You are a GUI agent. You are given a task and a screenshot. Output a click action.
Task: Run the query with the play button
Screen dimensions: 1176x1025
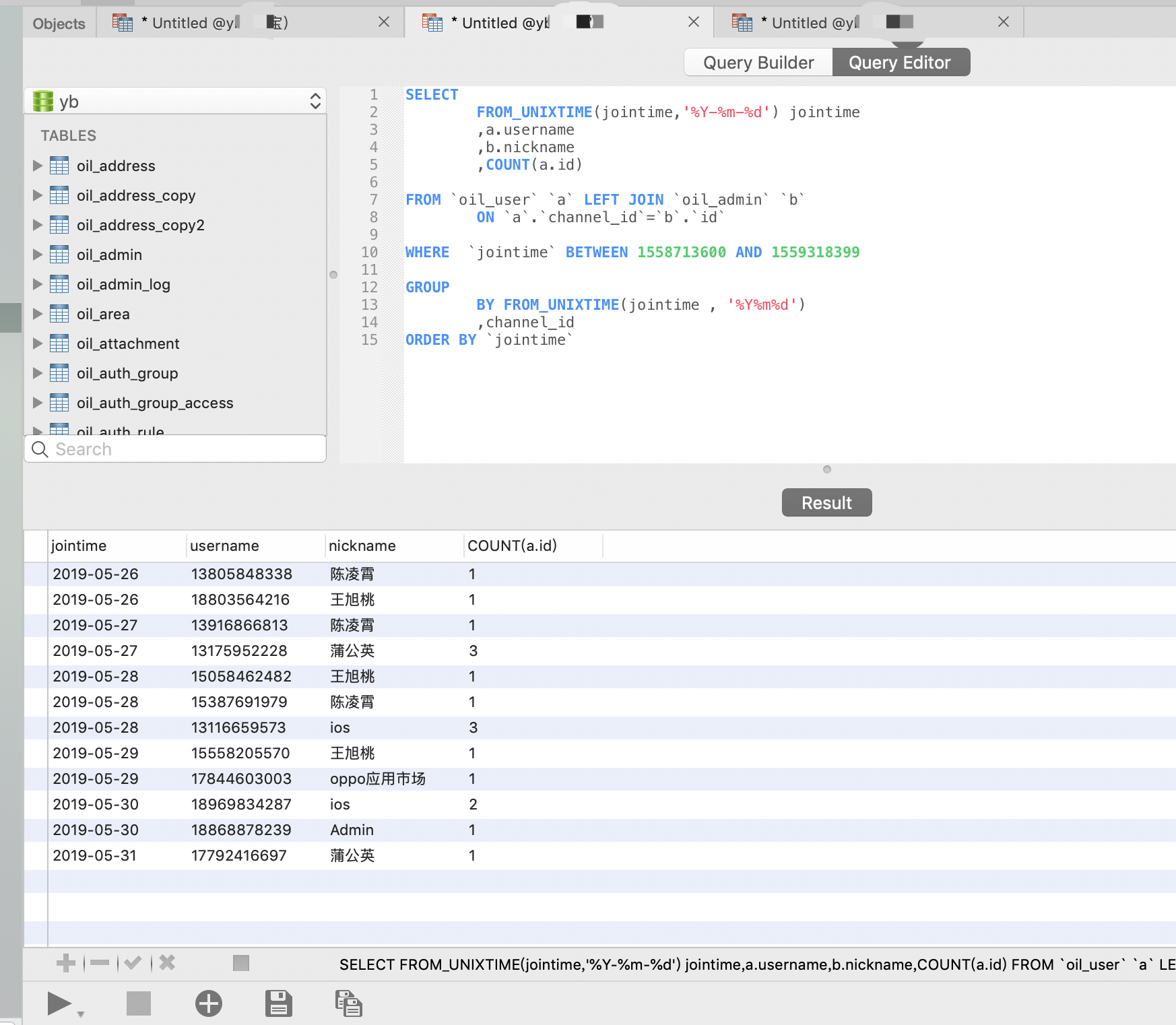coord(59,1003)
